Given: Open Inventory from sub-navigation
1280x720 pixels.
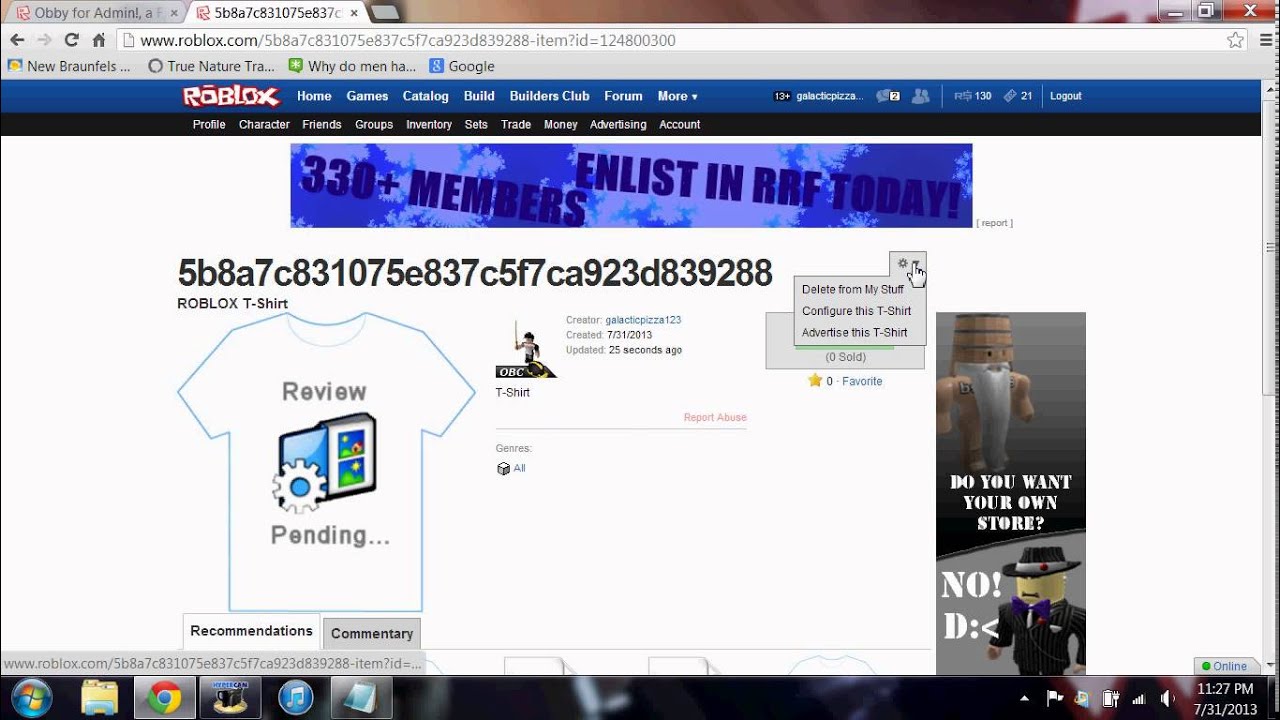Looking at the screenshot, I should pyautogui.click(x=429, y=124).
